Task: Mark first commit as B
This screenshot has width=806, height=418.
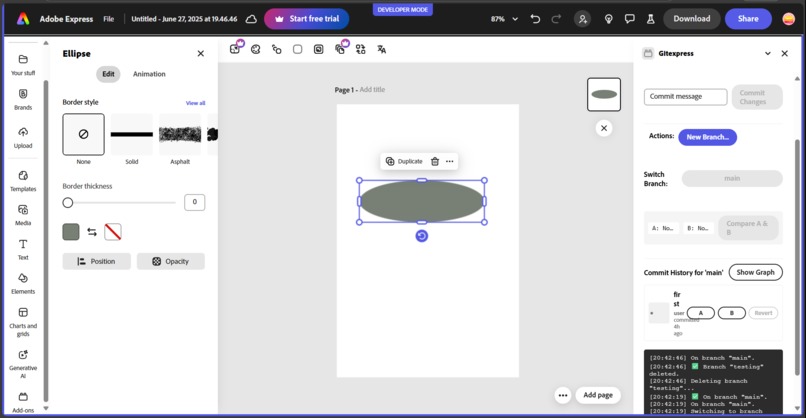Action: (x=731, y=313)
